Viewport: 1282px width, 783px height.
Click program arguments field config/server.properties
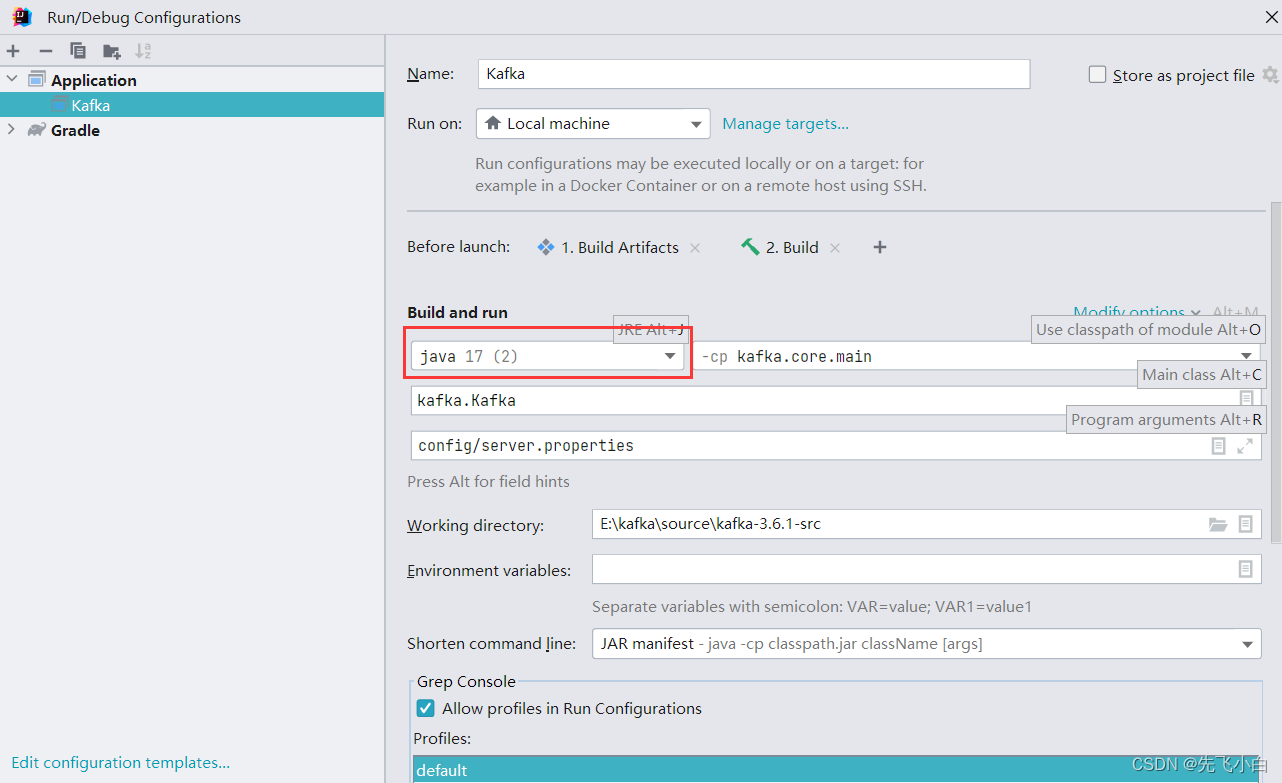click(x=836, y=445)
